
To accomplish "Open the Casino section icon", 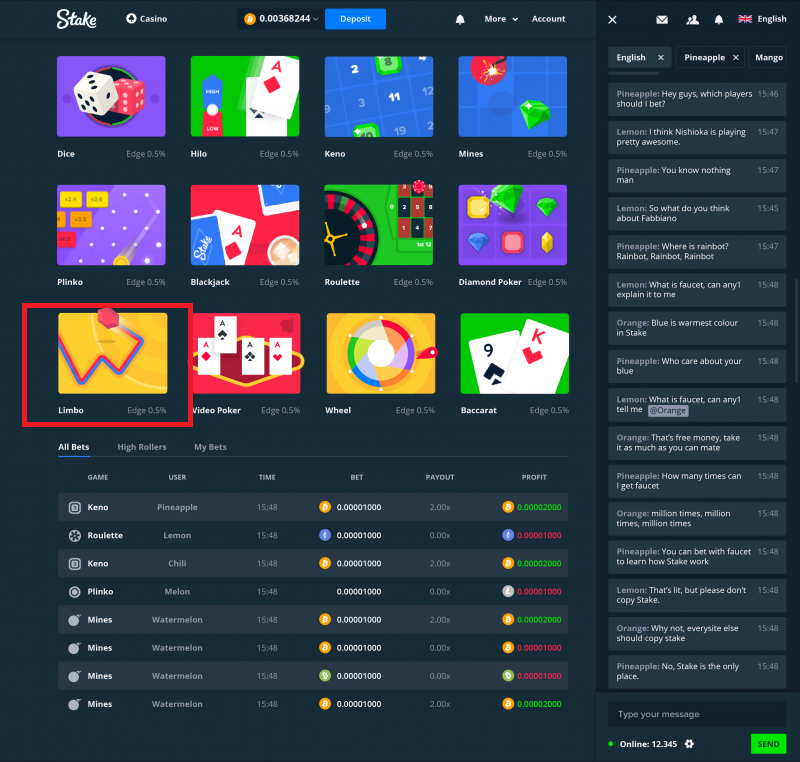I will (x=131, y=19).
